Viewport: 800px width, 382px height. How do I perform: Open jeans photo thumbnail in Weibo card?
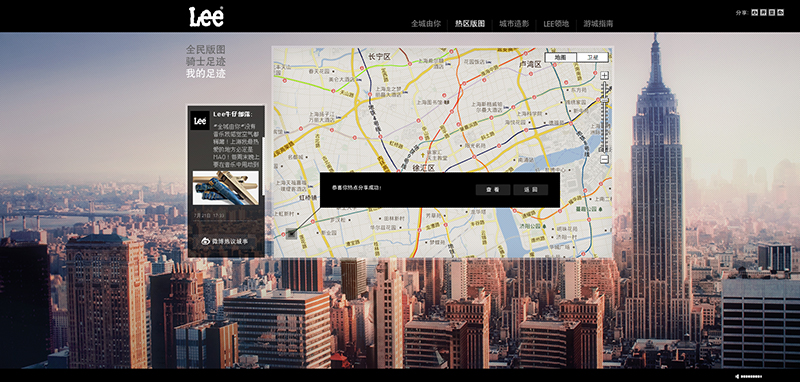click(x=226, y=188)
